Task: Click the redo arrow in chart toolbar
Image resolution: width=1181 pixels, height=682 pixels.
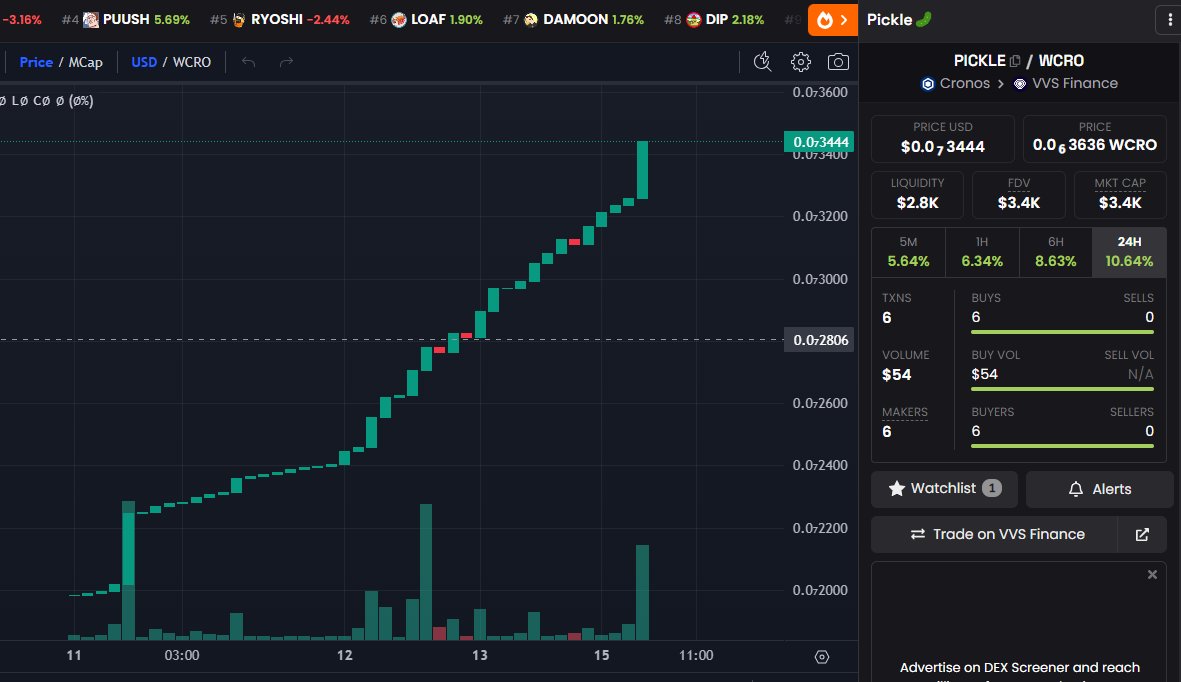Action: click(x=286, y=62)
